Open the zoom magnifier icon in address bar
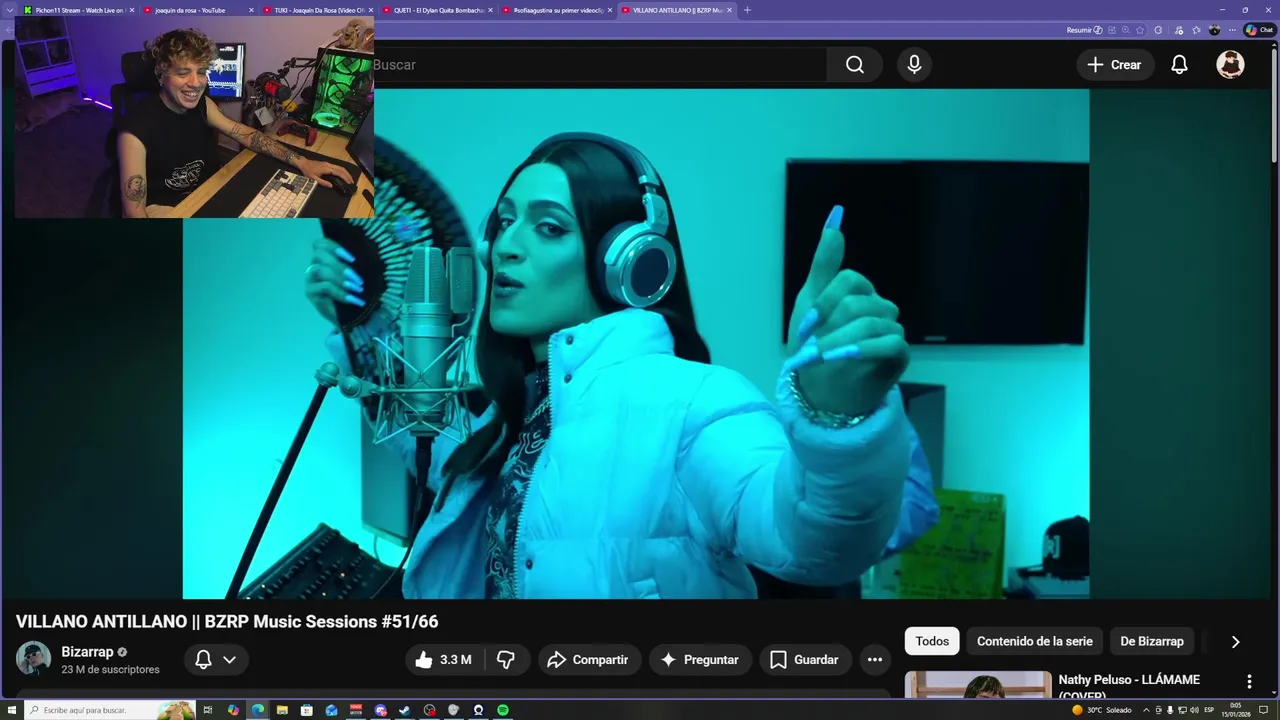This screenshot has width=1280, height=720. (1125, 30)
